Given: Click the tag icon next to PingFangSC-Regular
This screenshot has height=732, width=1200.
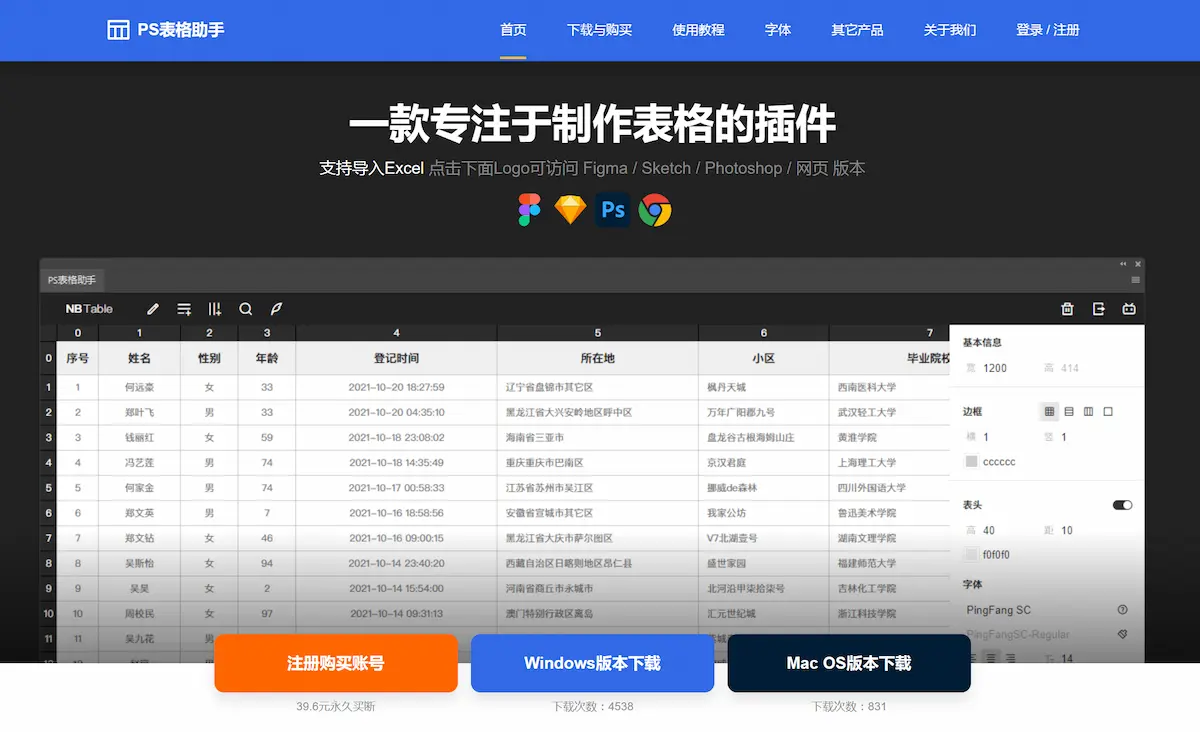Looking at the screenshot, I should pos(1122,634).
